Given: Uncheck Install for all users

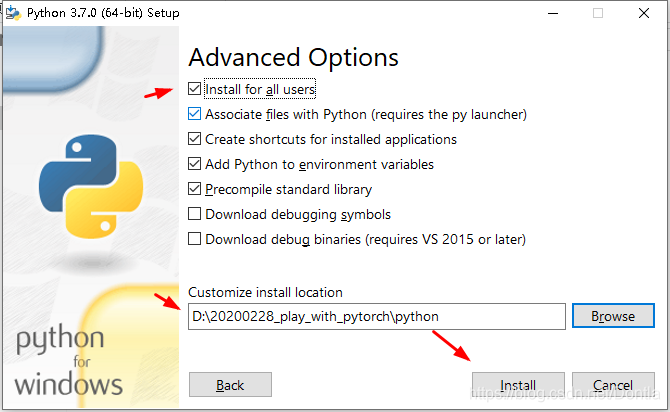Looking at the screenshot, I should click(x=194, y=89).
